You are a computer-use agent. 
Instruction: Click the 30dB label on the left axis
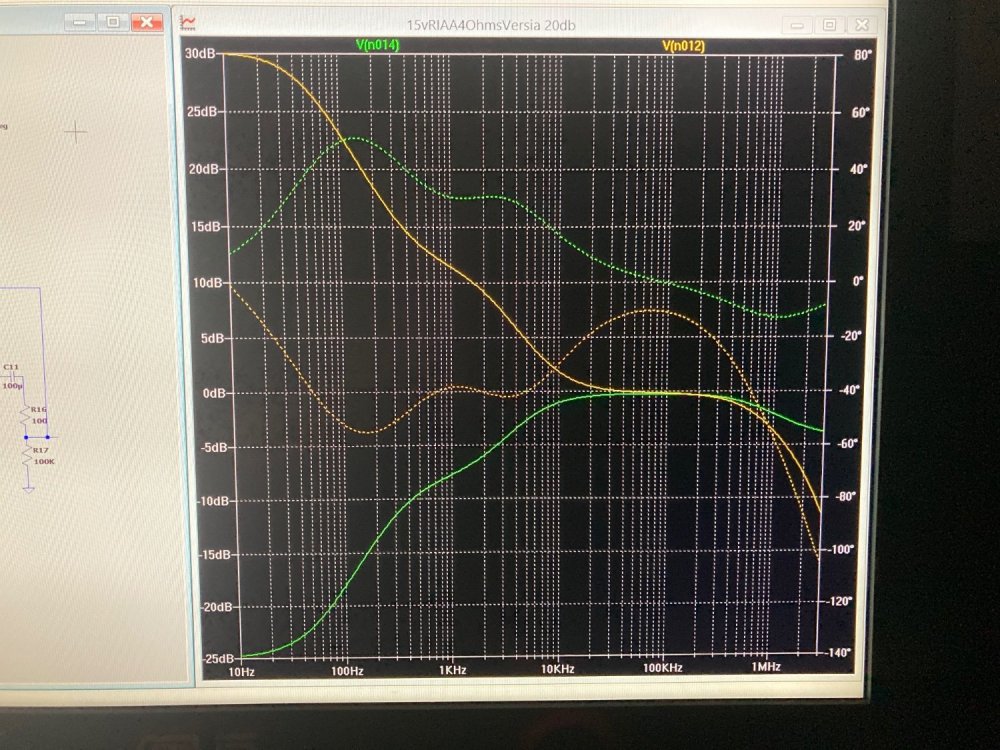[201, 52]
